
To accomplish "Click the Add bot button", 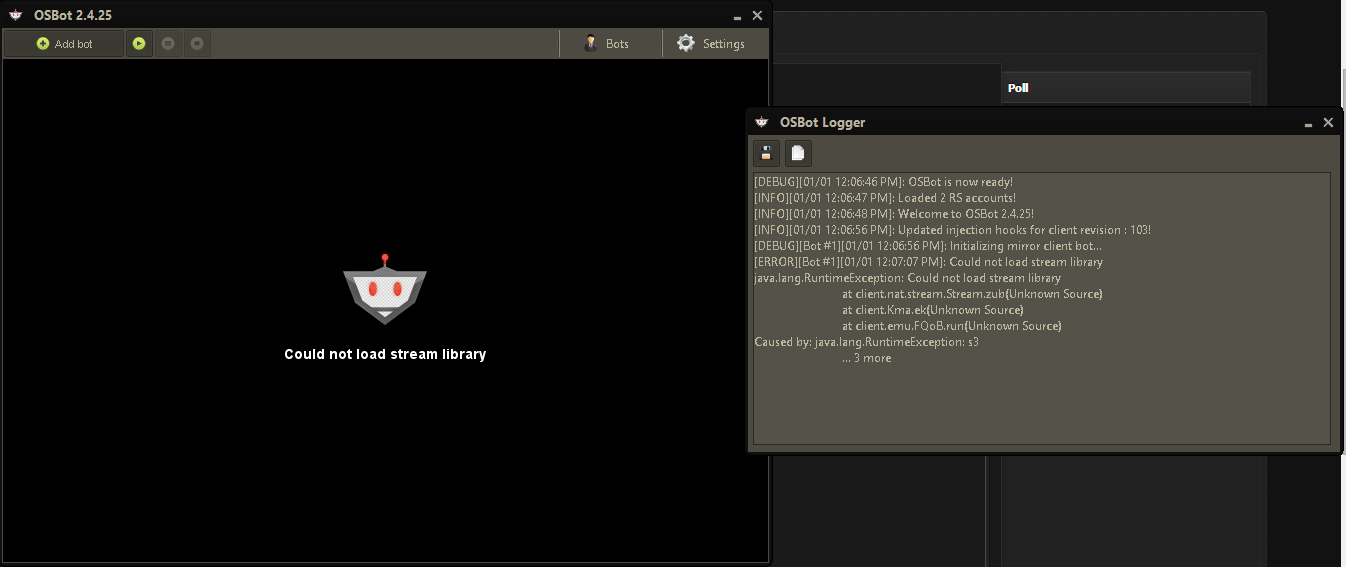I will point(64,44).
